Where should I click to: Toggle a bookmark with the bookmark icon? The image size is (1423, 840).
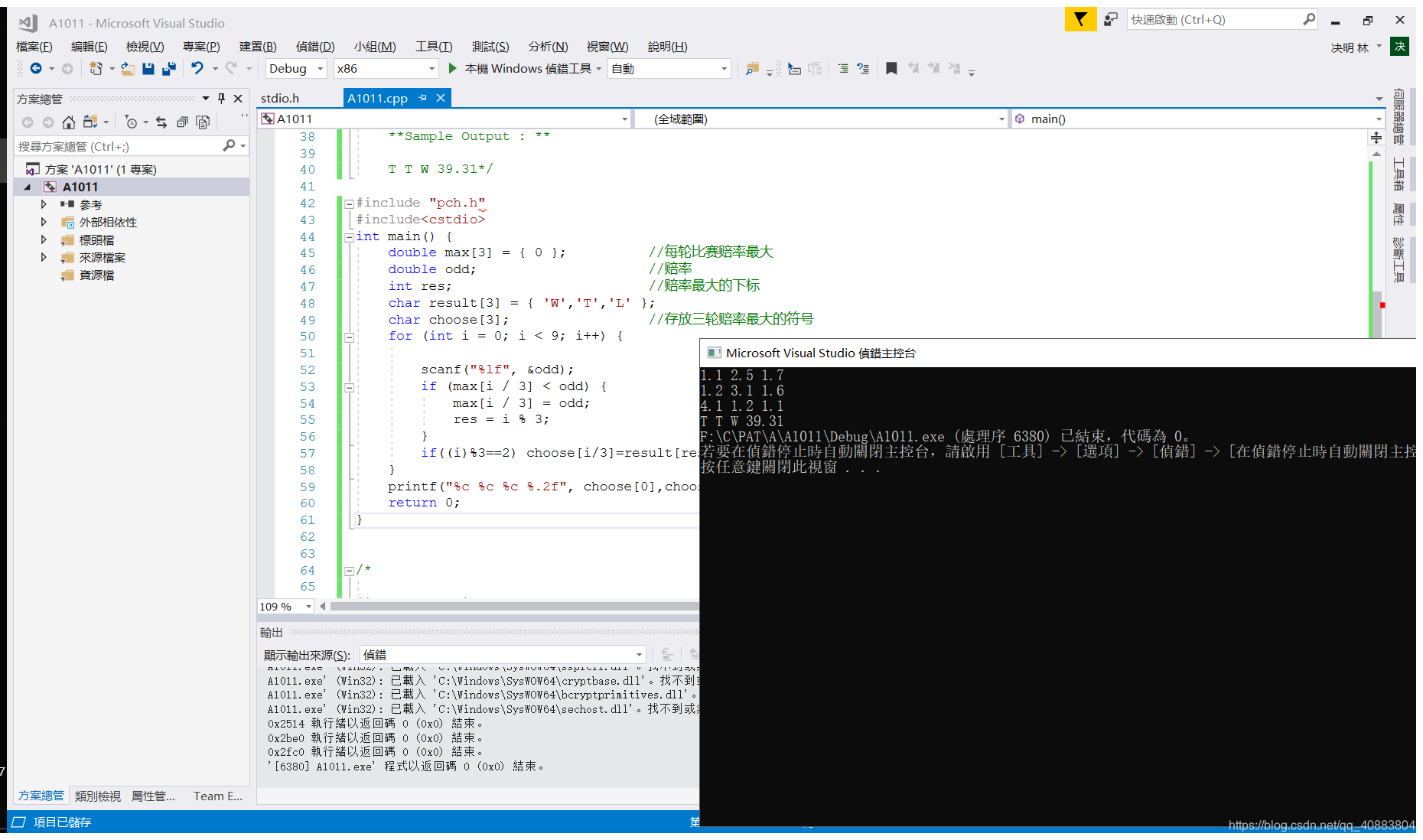891,69
